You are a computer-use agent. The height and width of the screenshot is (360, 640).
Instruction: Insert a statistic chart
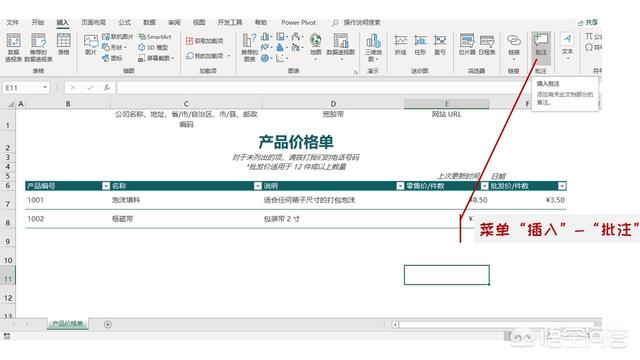tap(281, 47)
